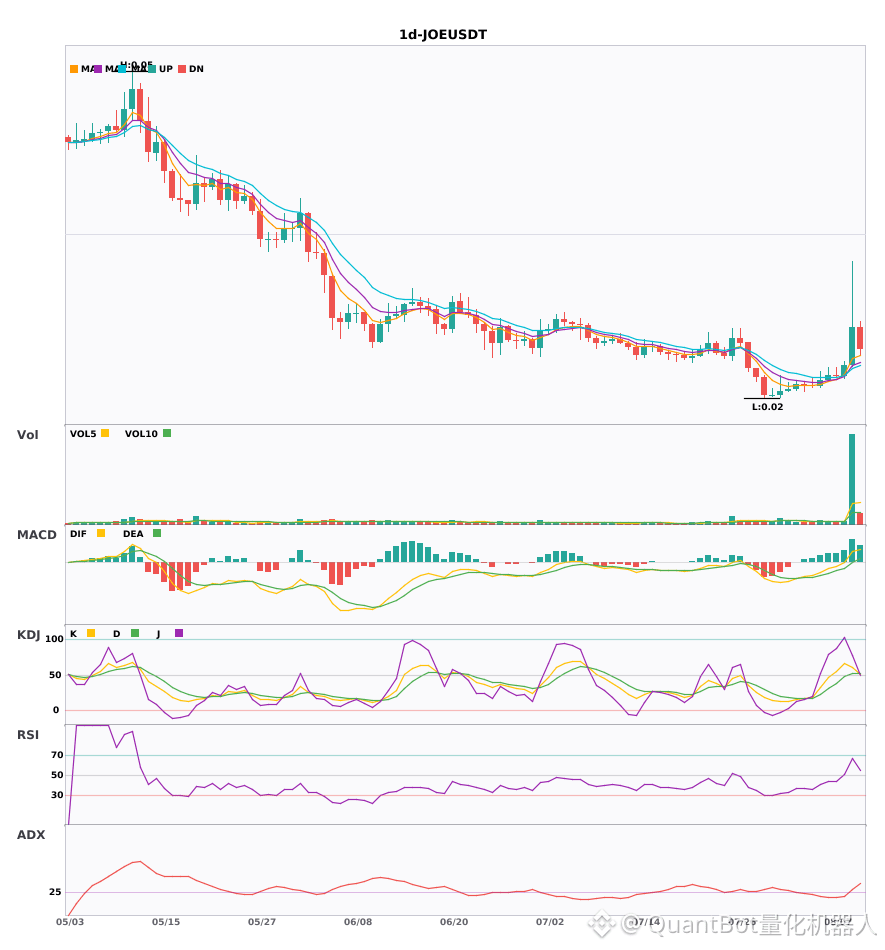Image resolution: width=885 pixels, height=950 pixels.
Task: Click the green DEA swatch
Action: (x=157, y=533)
